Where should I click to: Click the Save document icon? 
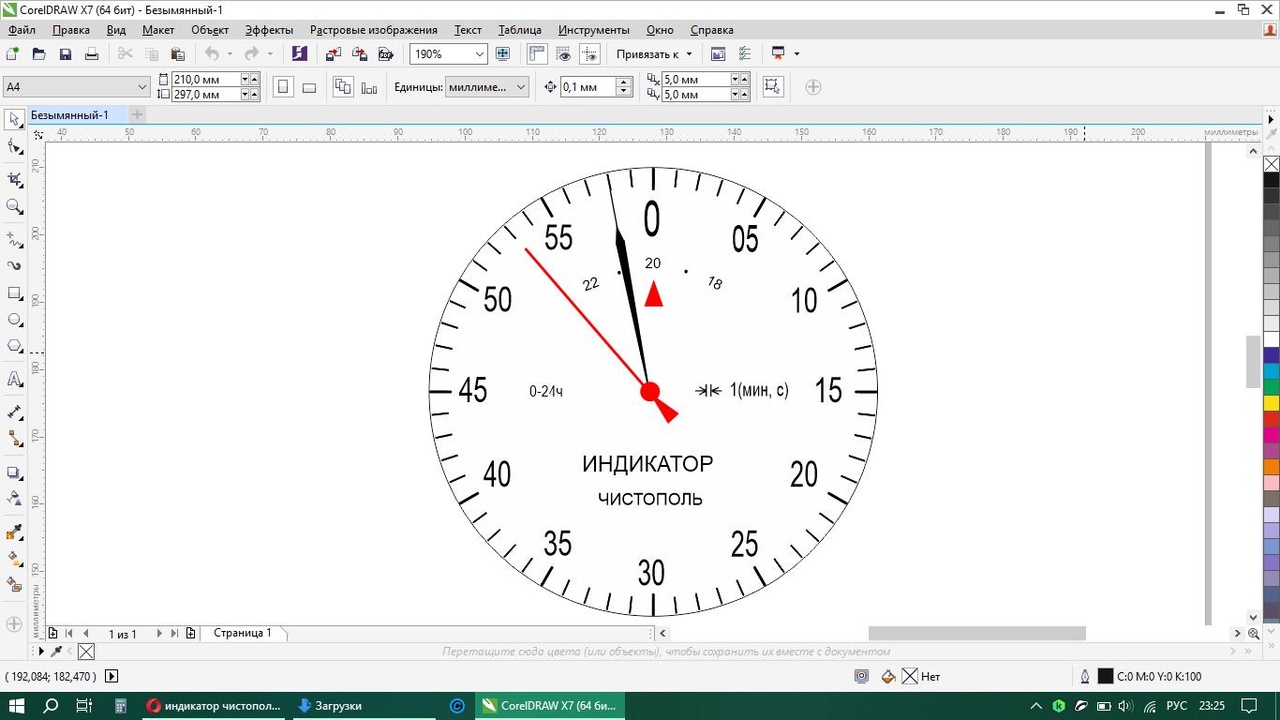[x=65, y=54]
